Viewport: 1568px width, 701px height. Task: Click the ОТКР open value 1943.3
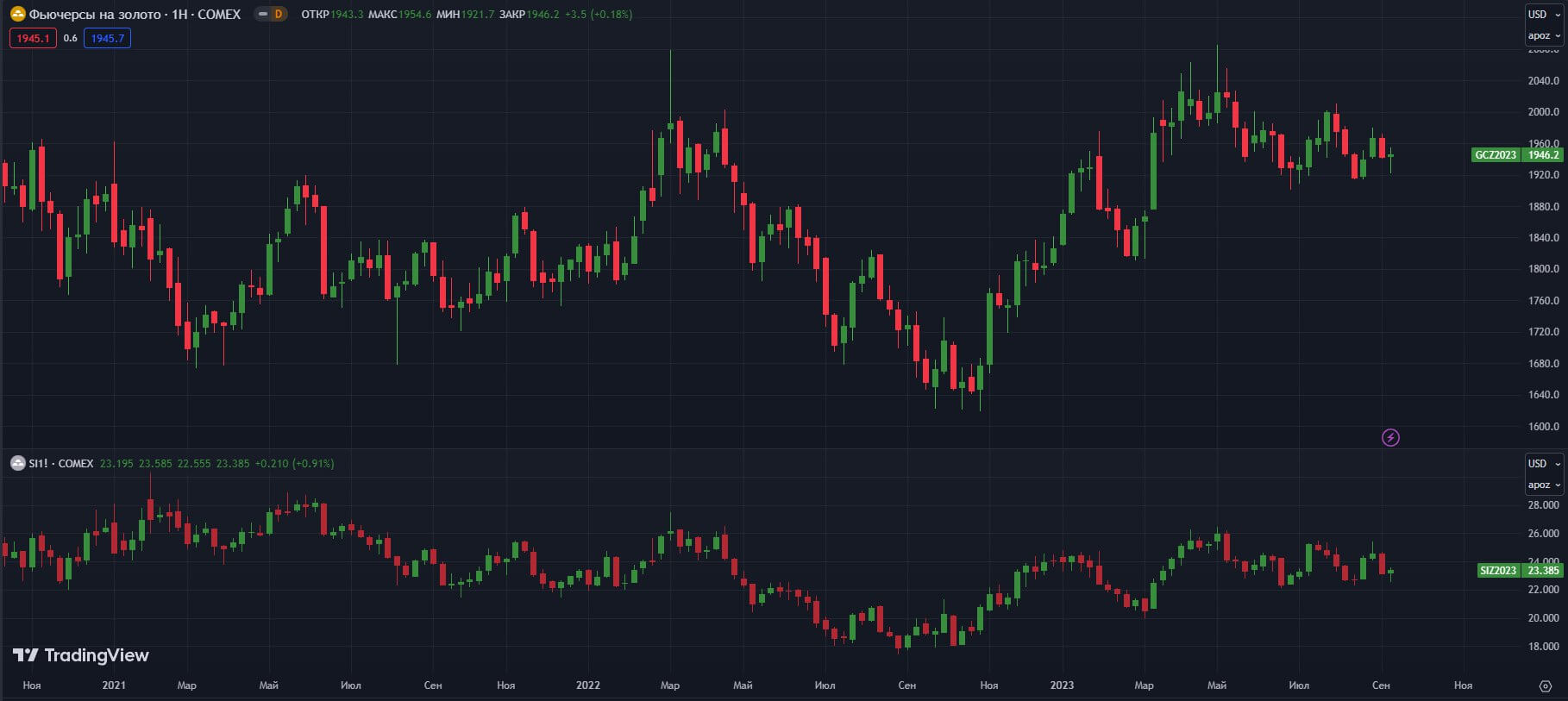[x=347, y=15]
